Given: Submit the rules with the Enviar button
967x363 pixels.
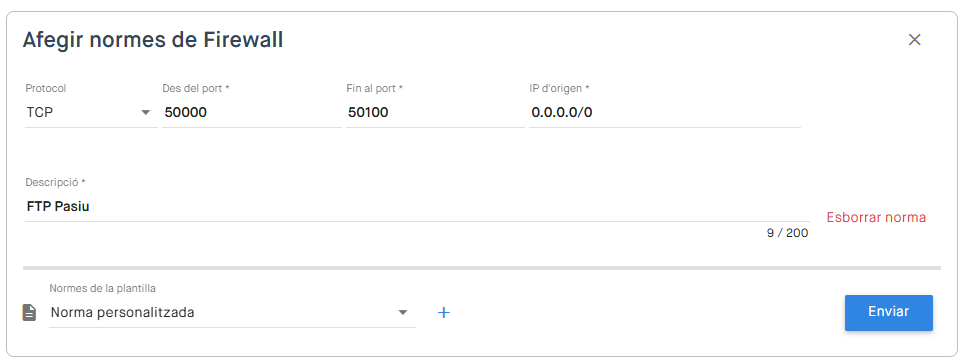Looking at the screenshot, I should [x=889, y=313].
